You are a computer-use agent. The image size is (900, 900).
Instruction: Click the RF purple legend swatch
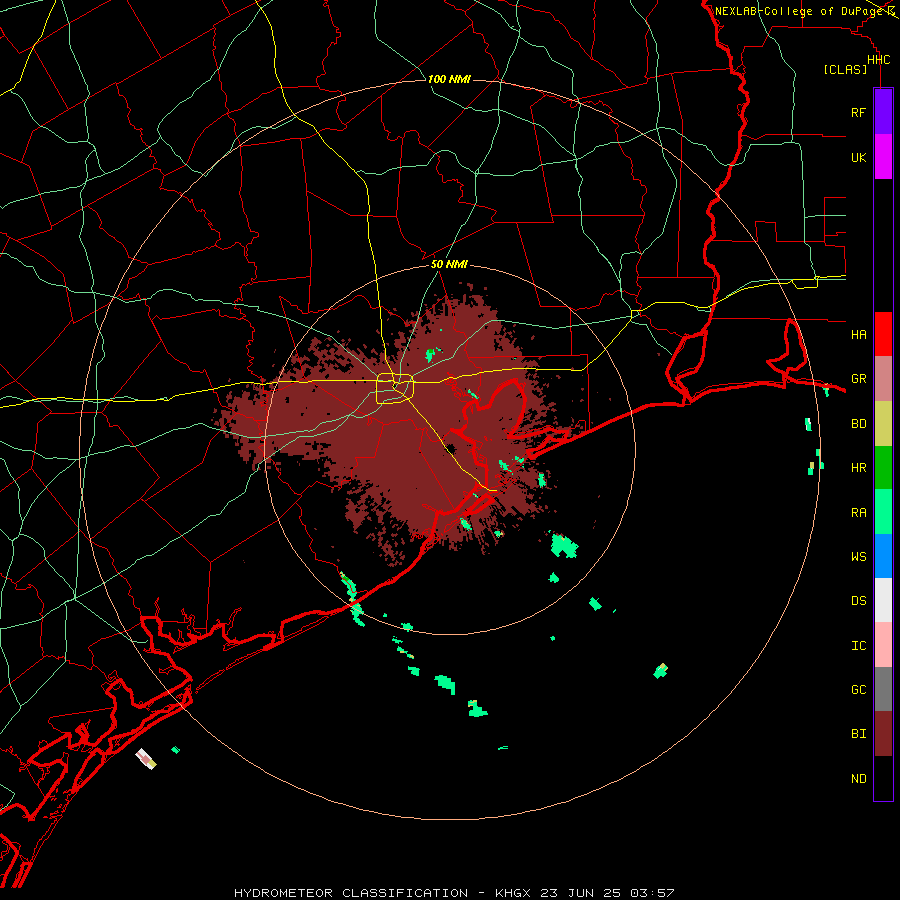point(883,112)
